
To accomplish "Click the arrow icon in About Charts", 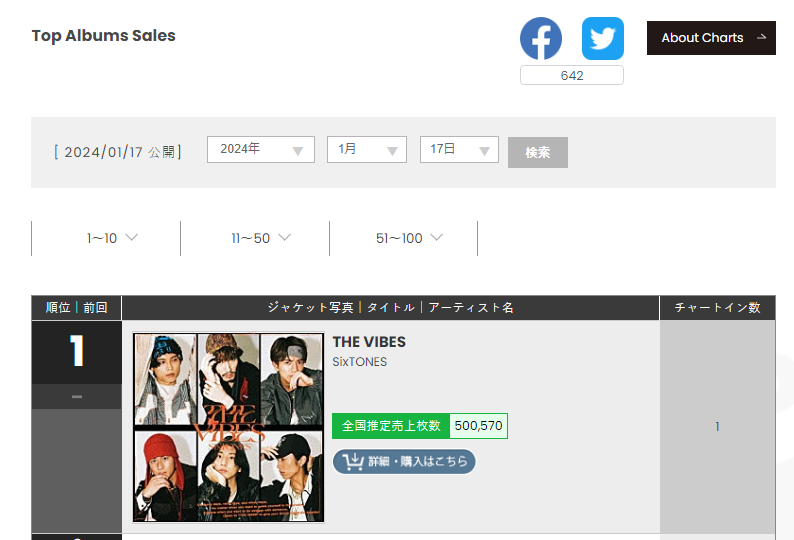I will point(761,37).
